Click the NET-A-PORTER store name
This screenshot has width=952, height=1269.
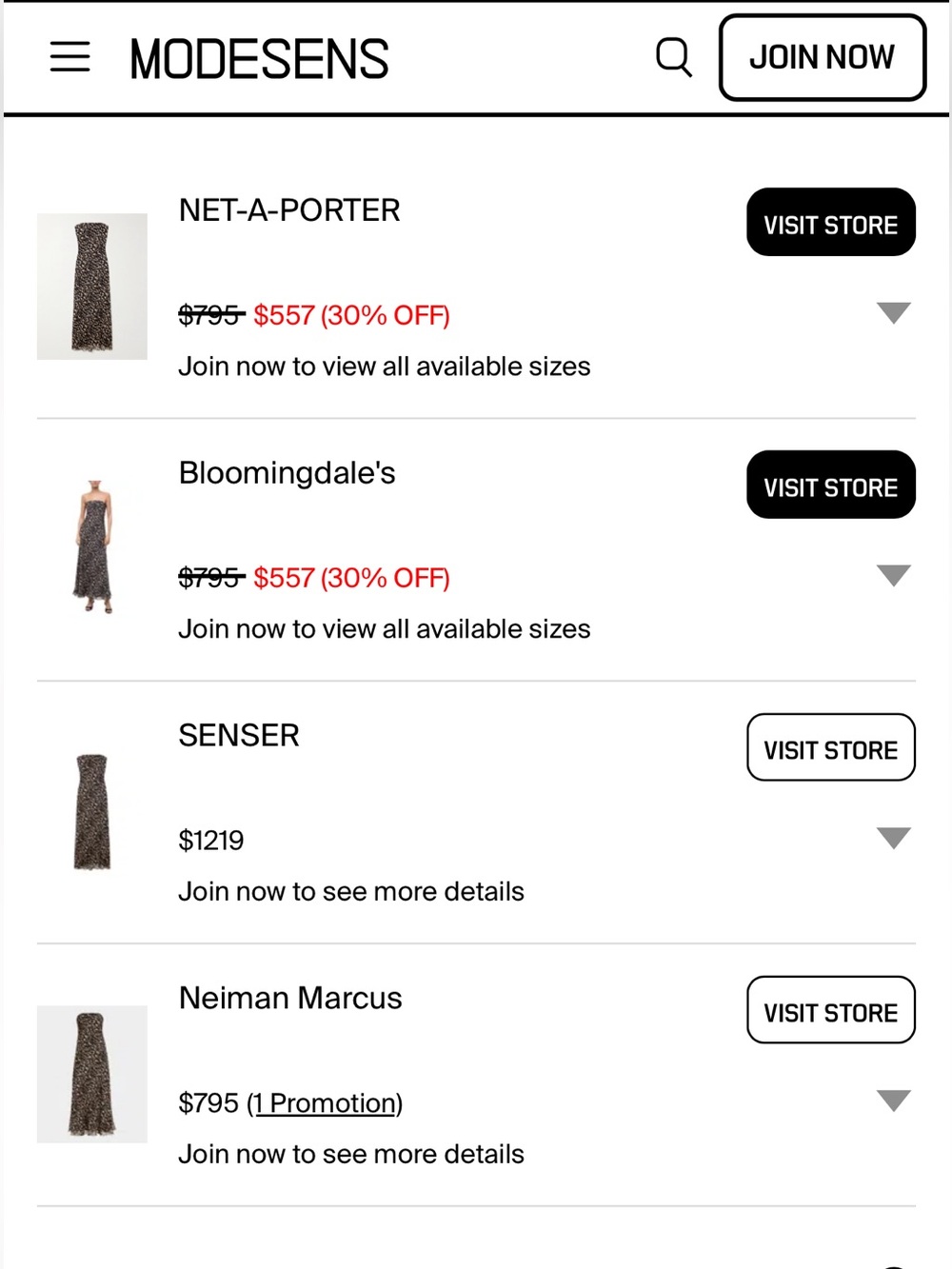click(289, 210)
